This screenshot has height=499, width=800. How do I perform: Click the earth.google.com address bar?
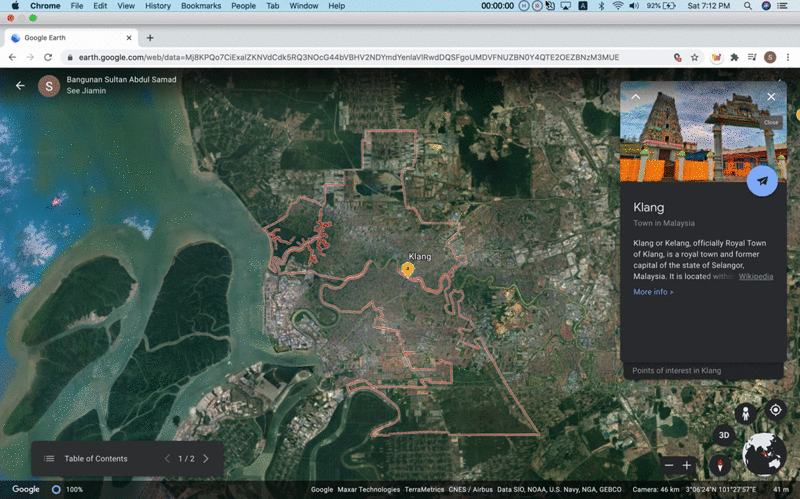[348, 57]
